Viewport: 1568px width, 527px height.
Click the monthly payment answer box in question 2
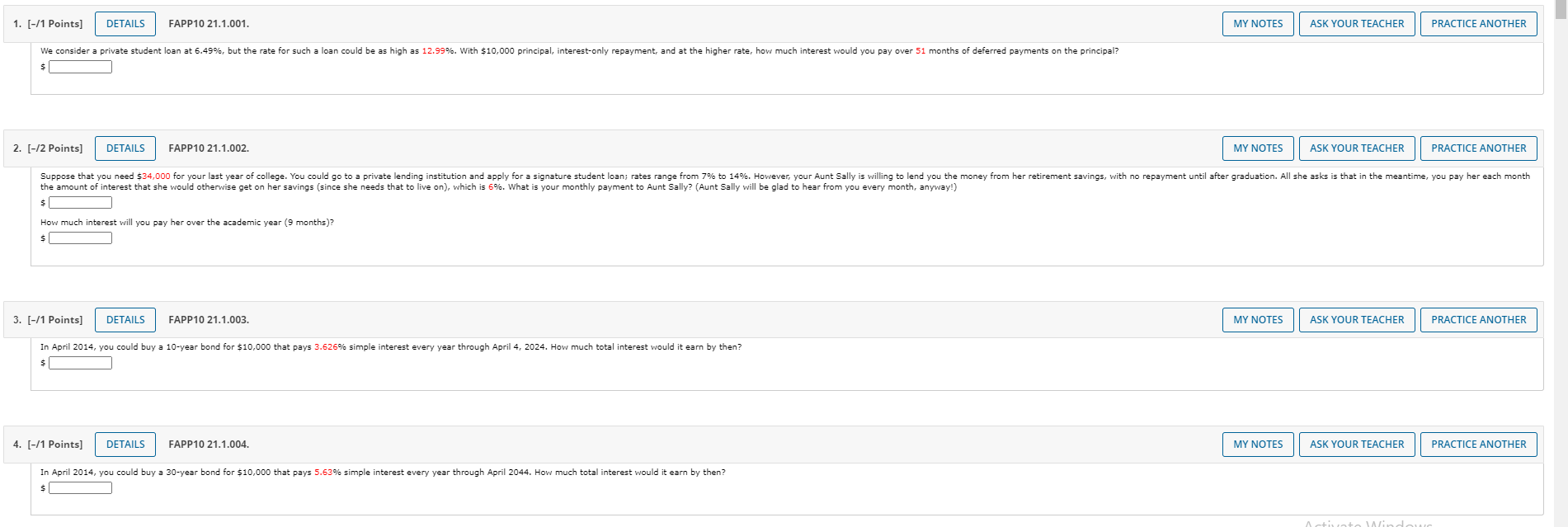[x=80, y=200]
